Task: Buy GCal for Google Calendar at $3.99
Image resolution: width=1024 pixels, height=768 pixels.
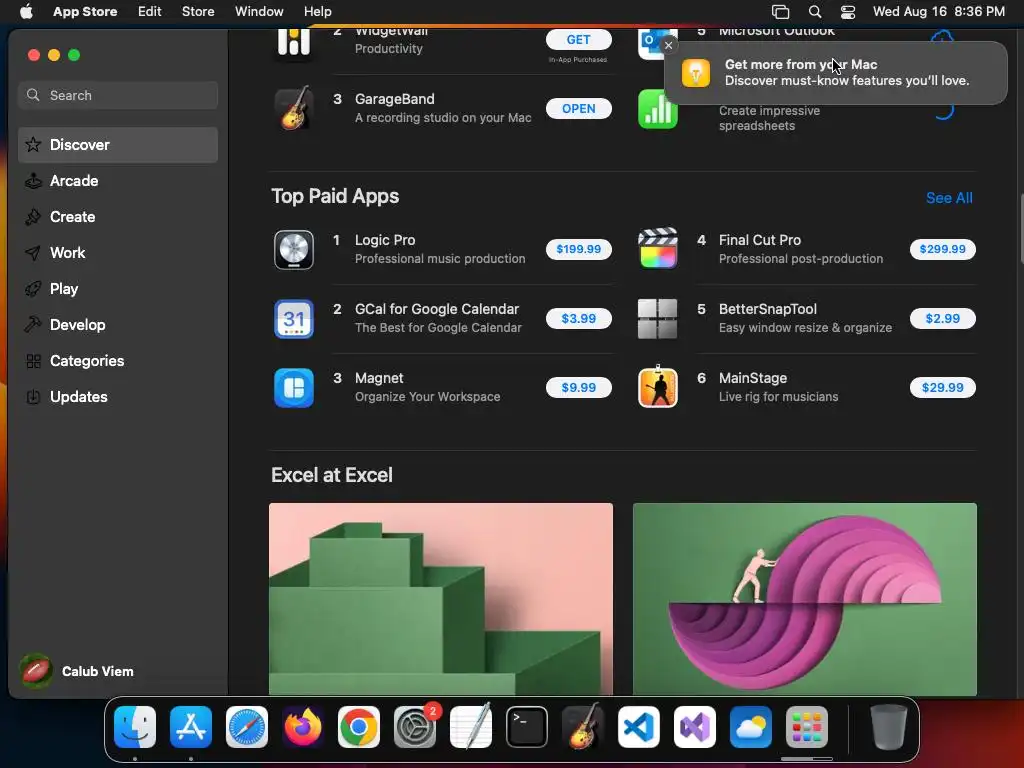Action: (579, 319)
